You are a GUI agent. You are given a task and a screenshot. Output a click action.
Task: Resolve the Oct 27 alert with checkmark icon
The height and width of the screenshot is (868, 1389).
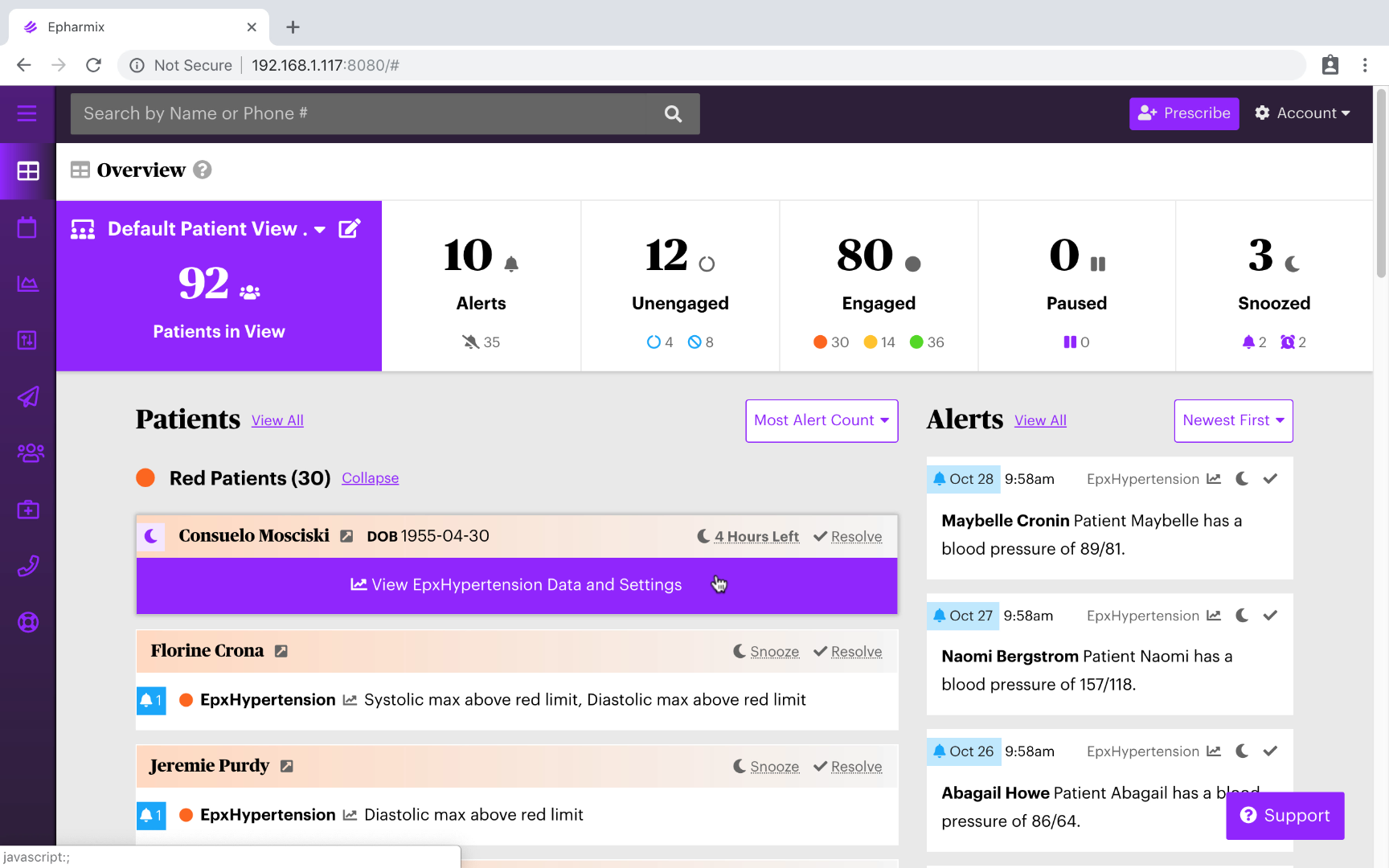[1270, 616]
